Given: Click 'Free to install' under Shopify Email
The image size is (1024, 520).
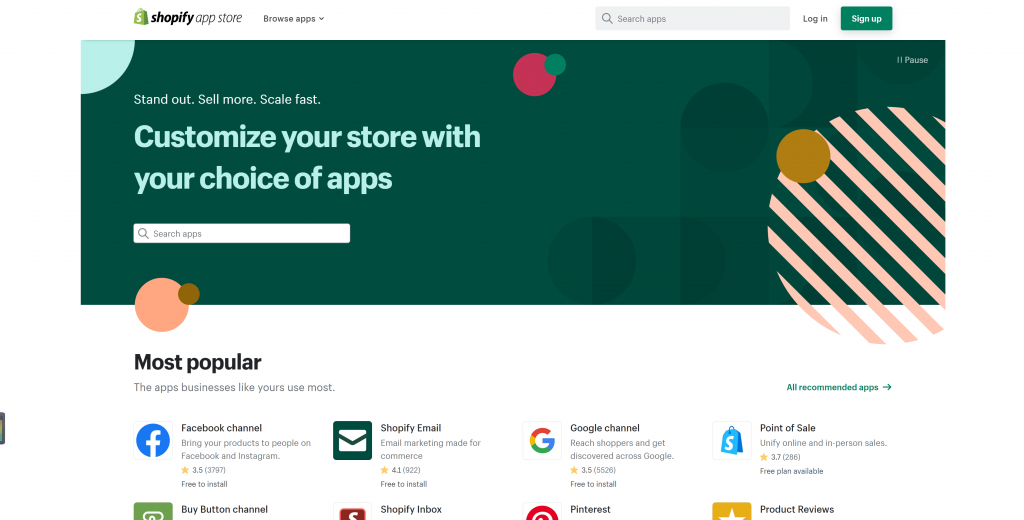Looking at the screenshot, I should (404, 484).
